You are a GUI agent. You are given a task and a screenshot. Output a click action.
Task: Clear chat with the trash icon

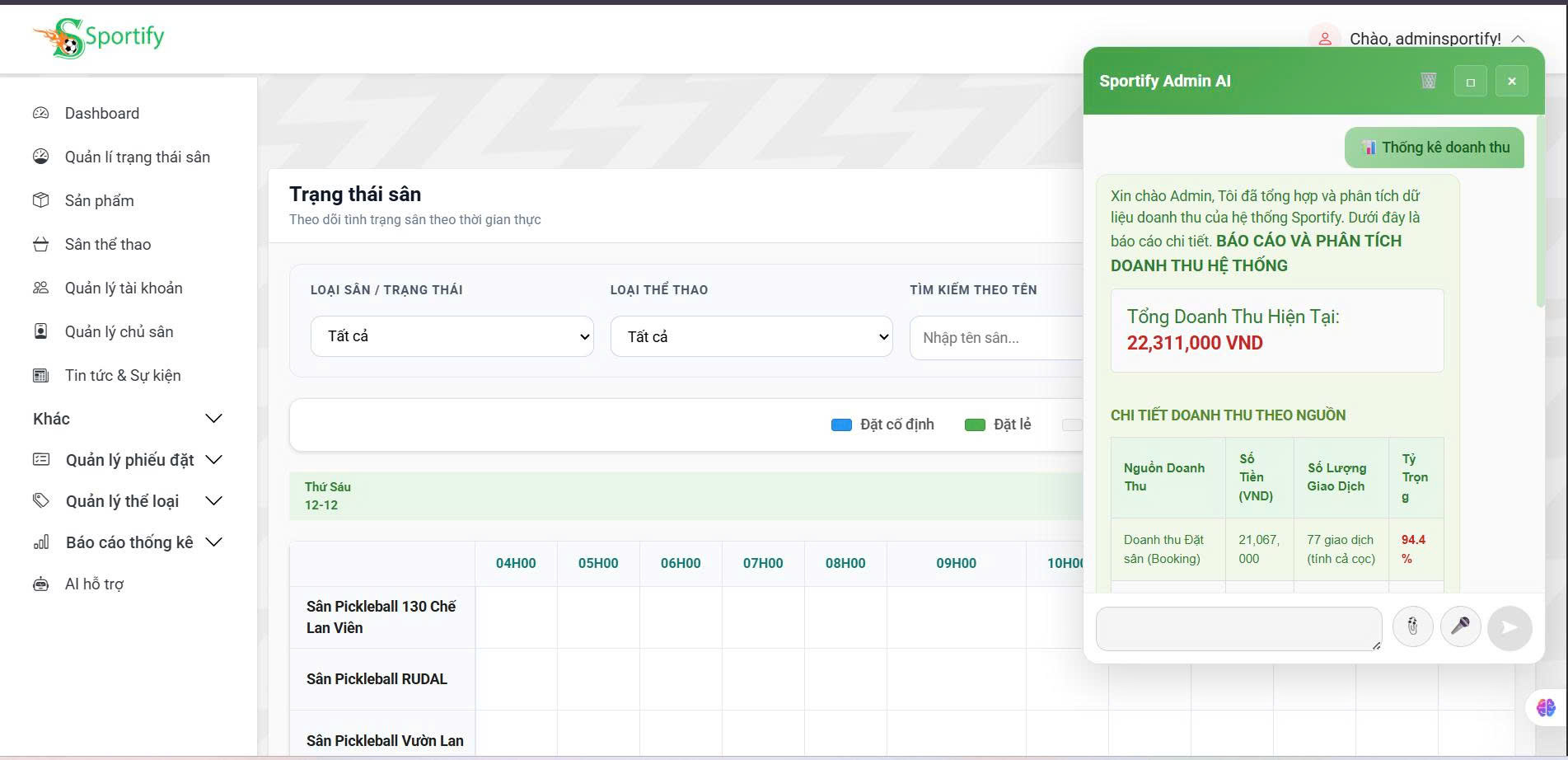1430,80
